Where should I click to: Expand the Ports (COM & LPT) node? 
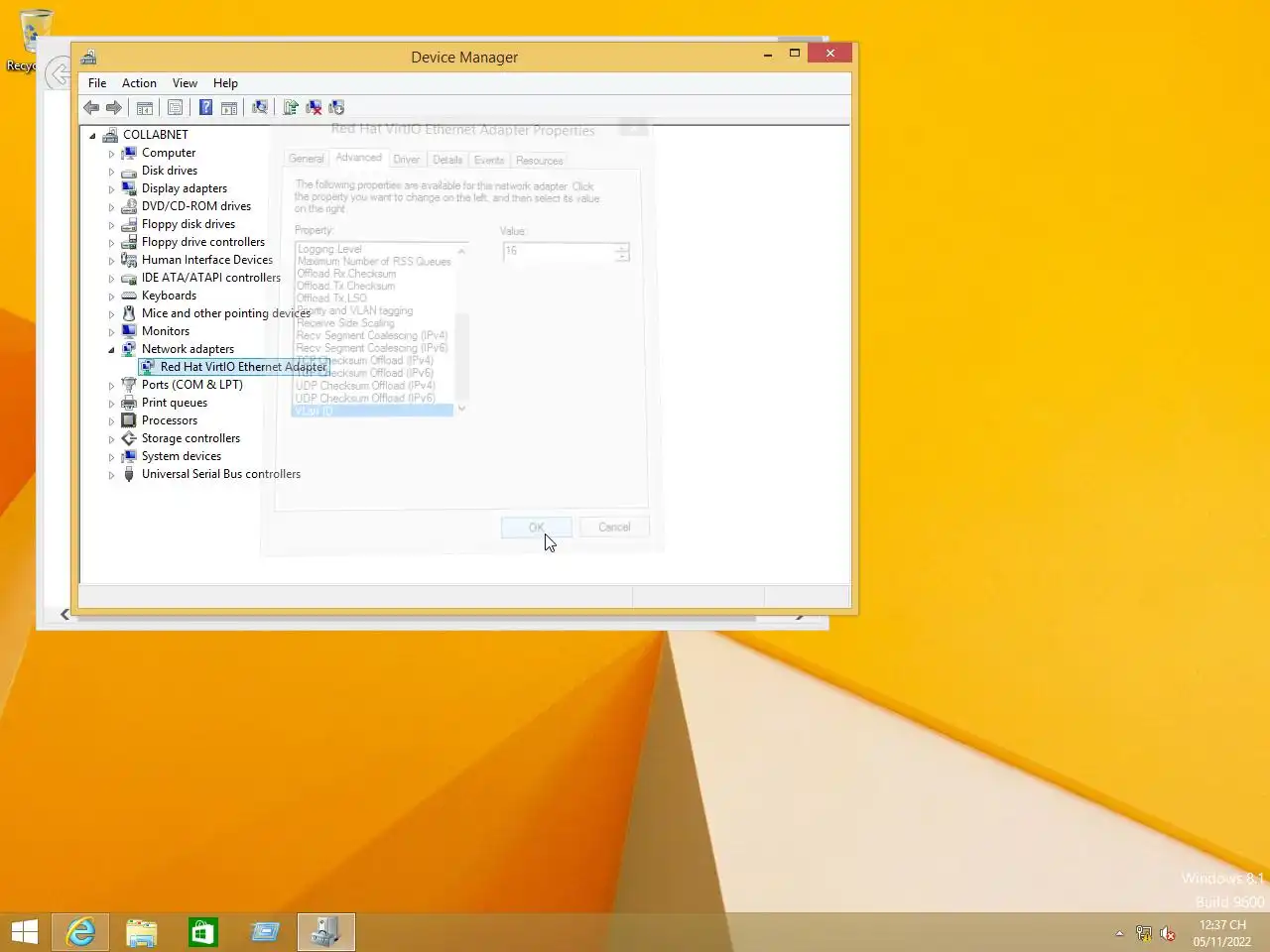111,386
